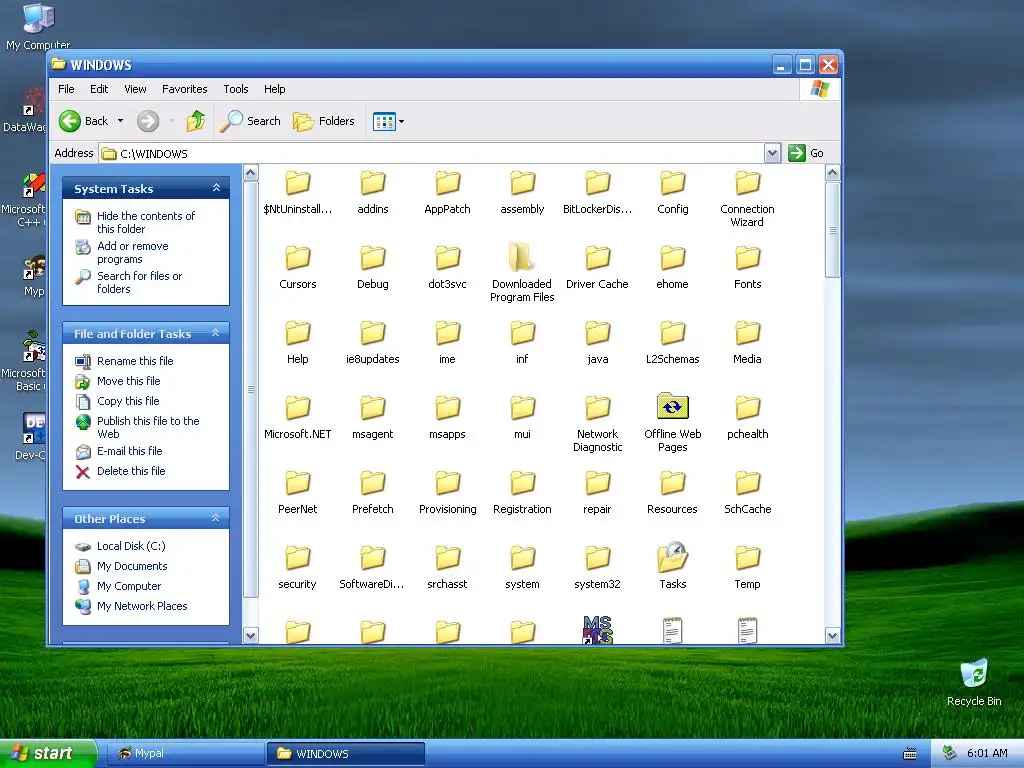Click Move this file link
The image size is (1024, 768).
[x=129, y=381]
